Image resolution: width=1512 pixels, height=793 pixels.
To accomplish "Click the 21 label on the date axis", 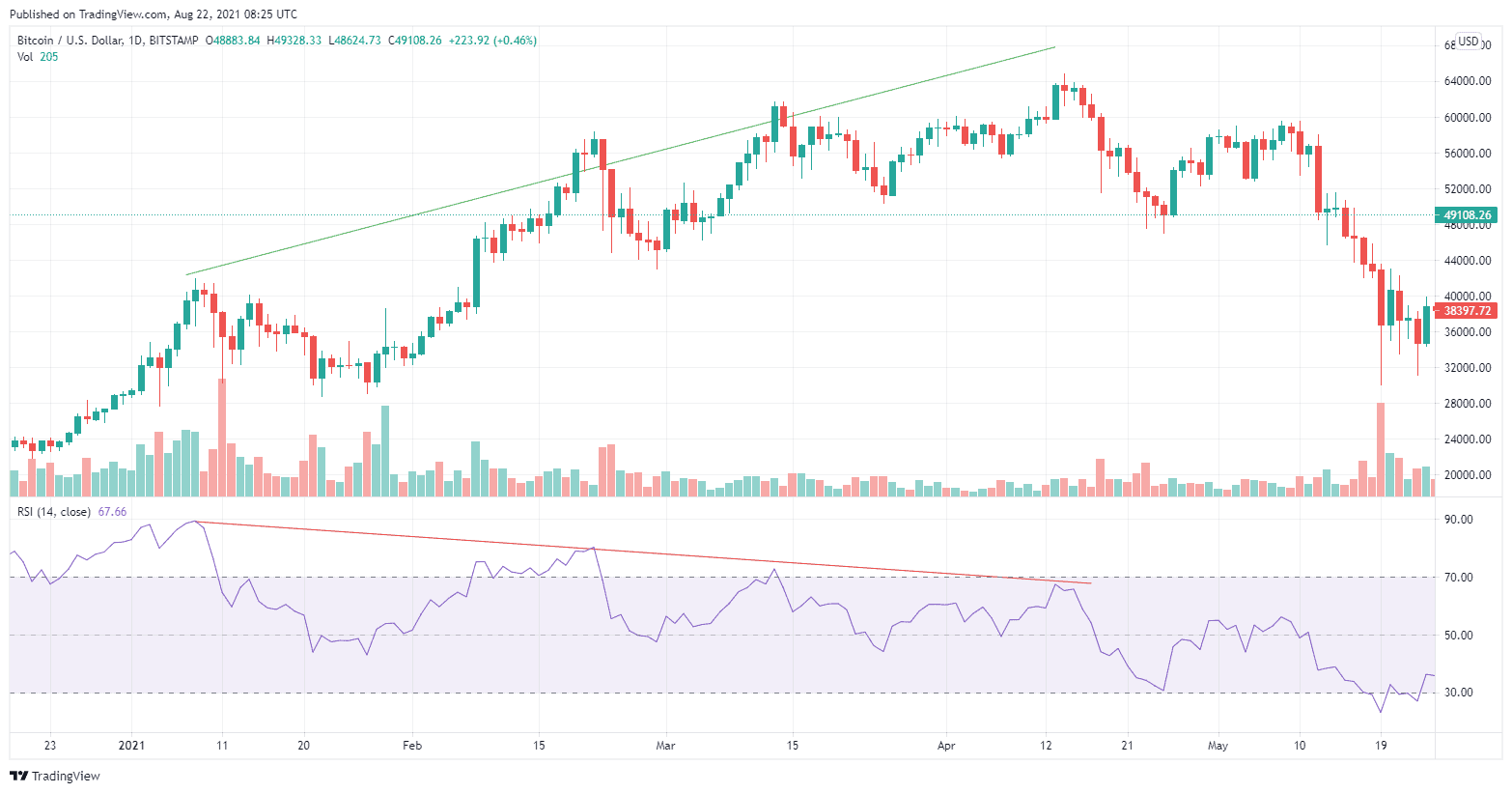I will 1127,746.
